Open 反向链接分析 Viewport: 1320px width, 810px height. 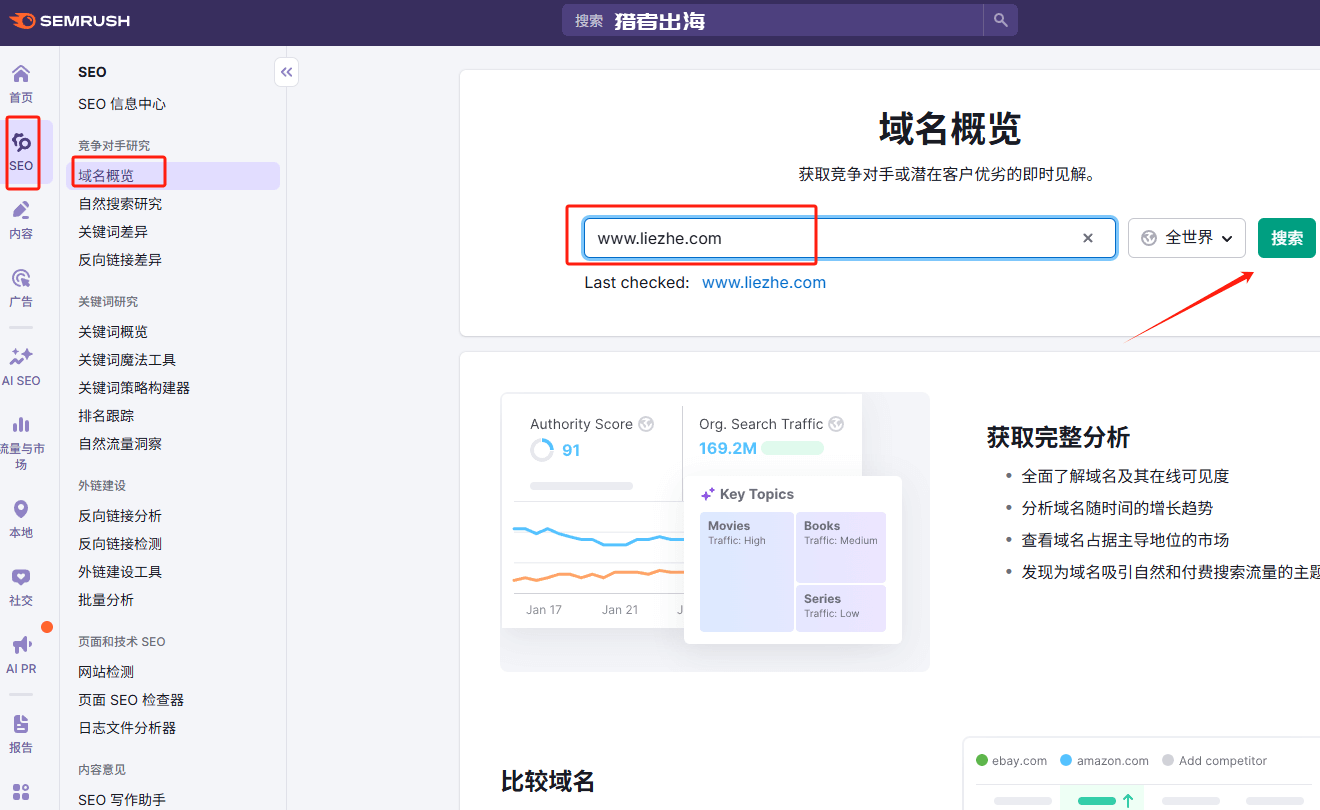(120, 516)
